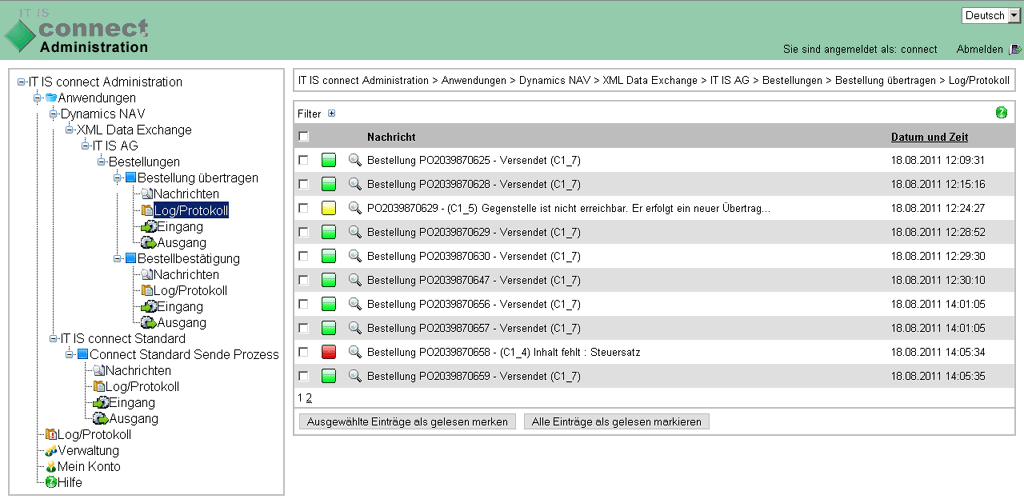Open magnifier for Bestellung PO2039870659 entry
1024x499 pixels.
pos(355,376)
